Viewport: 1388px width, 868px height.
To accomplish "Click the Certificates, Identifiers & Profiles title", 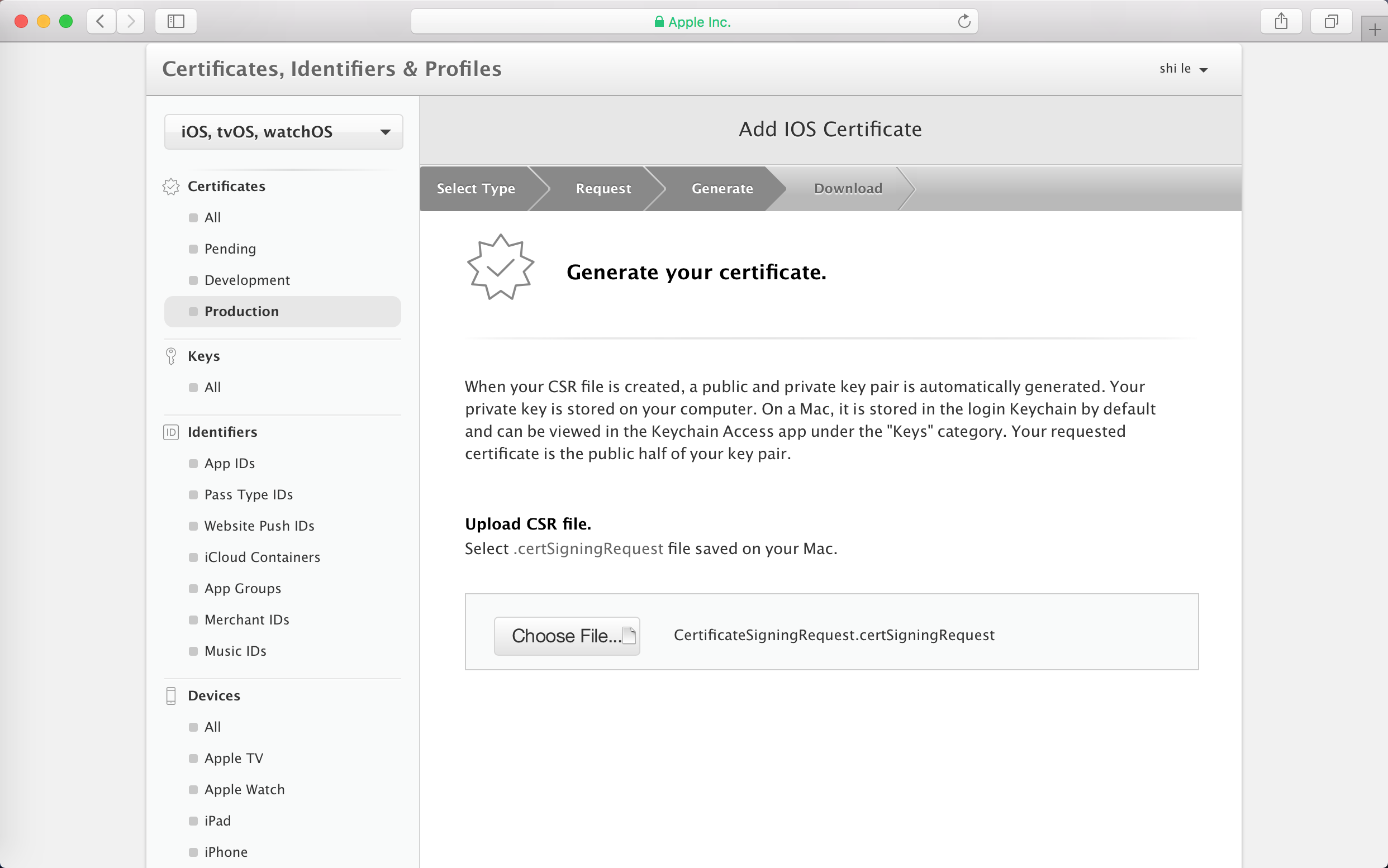I will (332, 69).
